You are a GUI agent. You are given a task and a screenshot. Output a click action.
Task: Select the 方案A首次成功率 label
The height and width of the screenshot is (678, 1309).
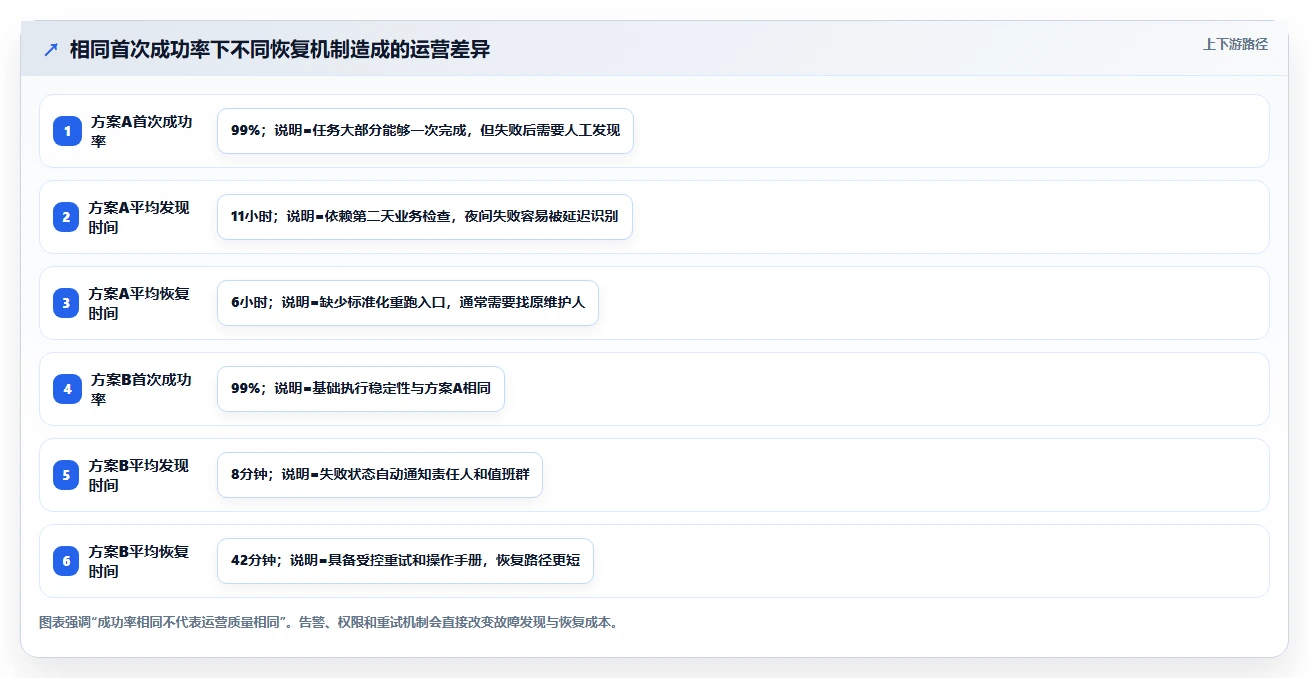(x=142, y=131)
